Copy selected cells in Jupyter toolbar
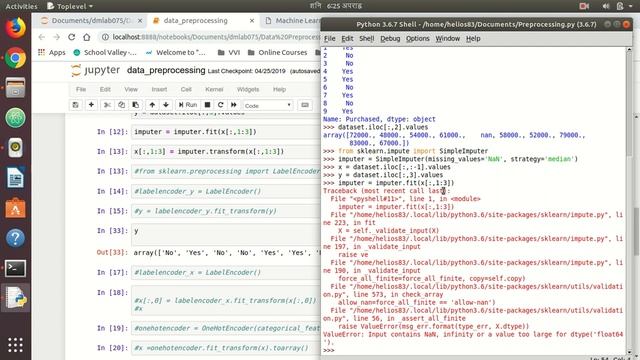640x360 pixels. pyautogui.click(x=122, y=105)
